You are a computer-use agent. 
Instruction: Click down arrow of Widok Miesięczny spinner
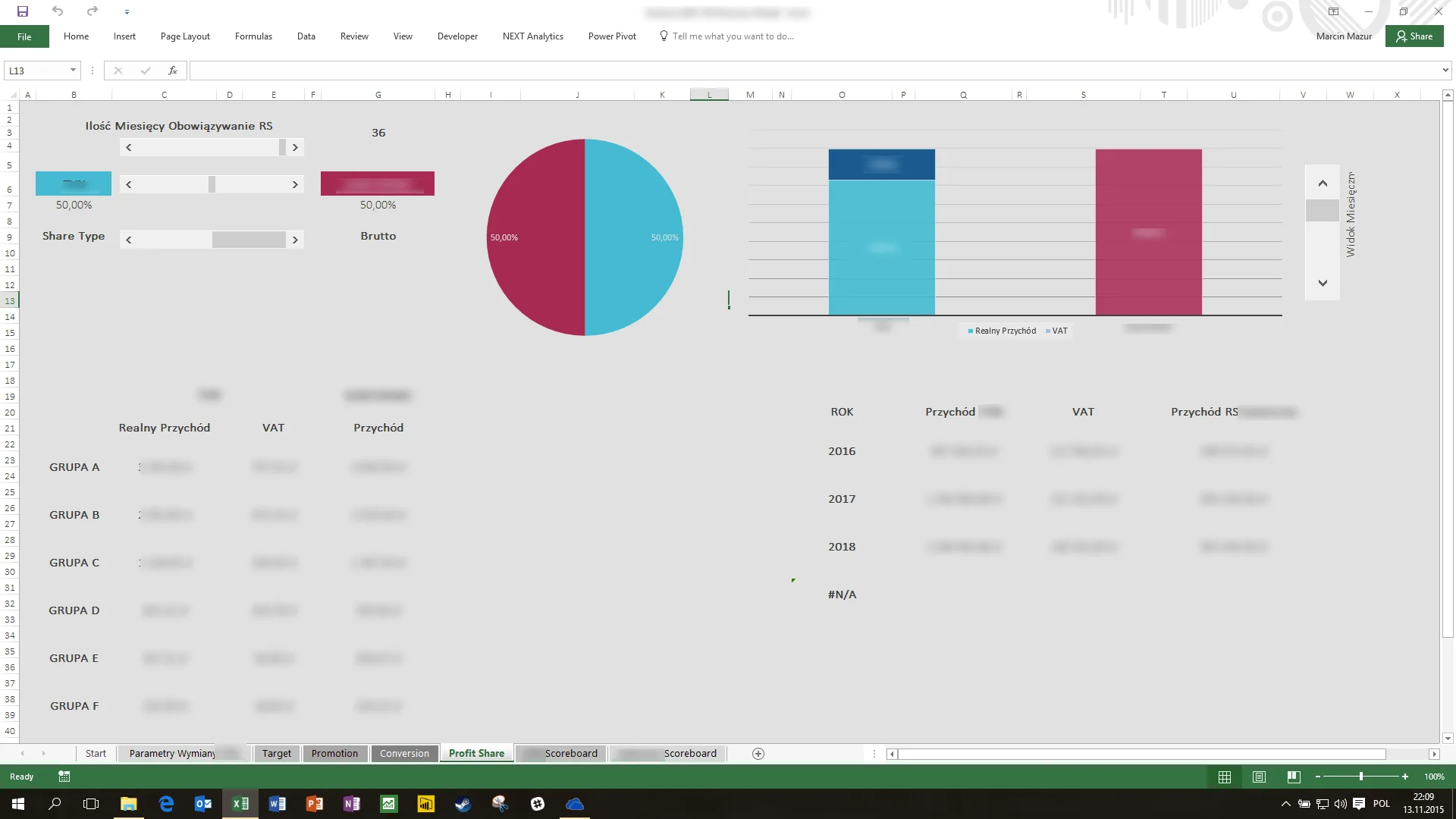click(1323, 283)
